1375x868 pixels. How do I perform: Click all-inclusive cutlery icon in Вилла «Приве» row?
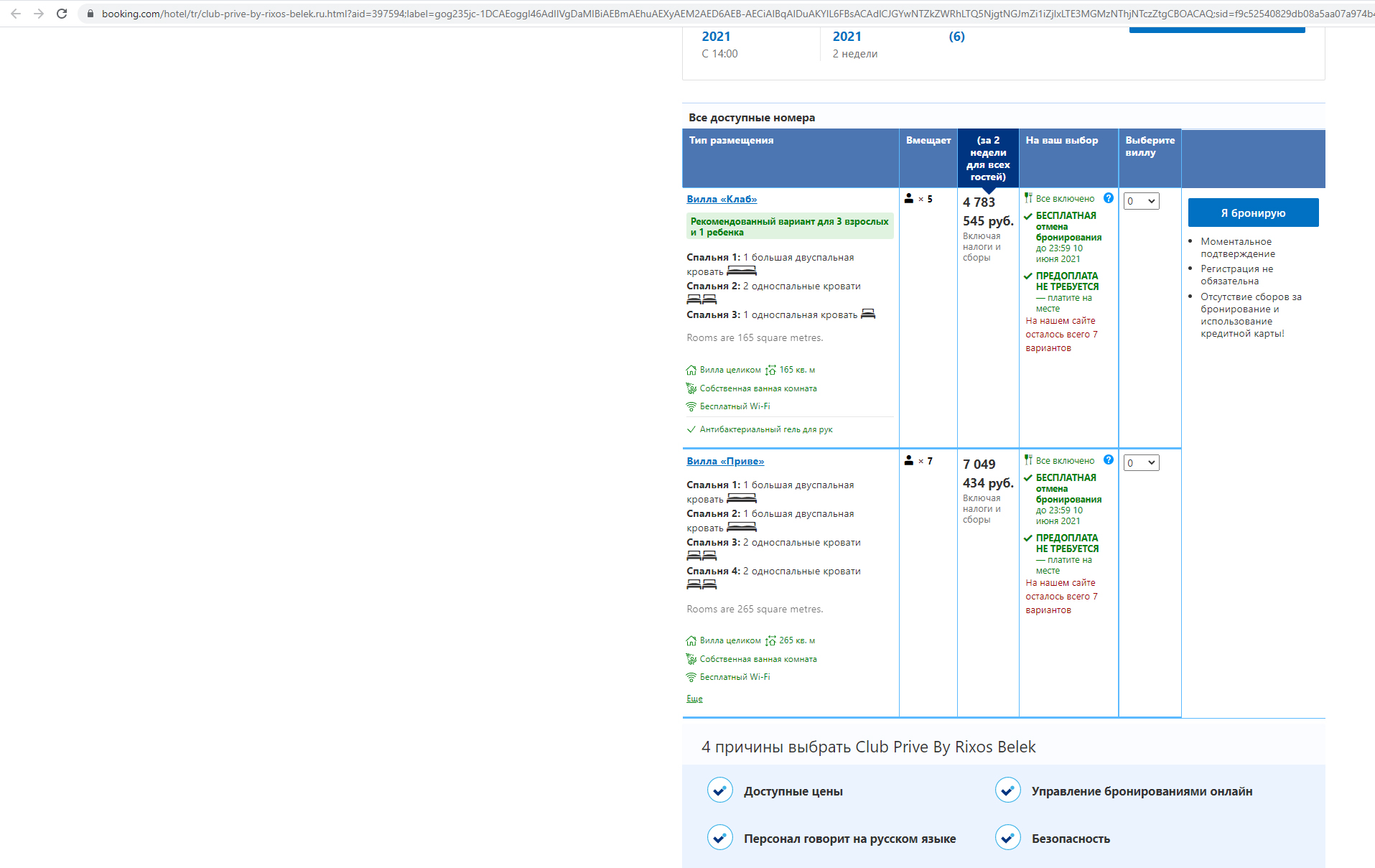[x=1028, y=460]
